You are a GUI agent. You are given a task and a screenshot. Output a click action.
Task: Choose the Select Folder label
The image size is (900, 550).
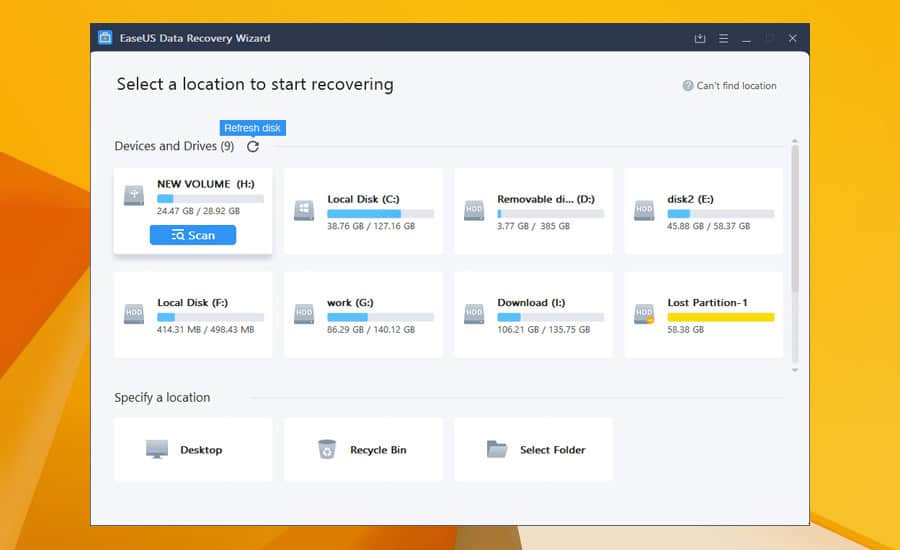pyautogui.click(x=553, y=450)
